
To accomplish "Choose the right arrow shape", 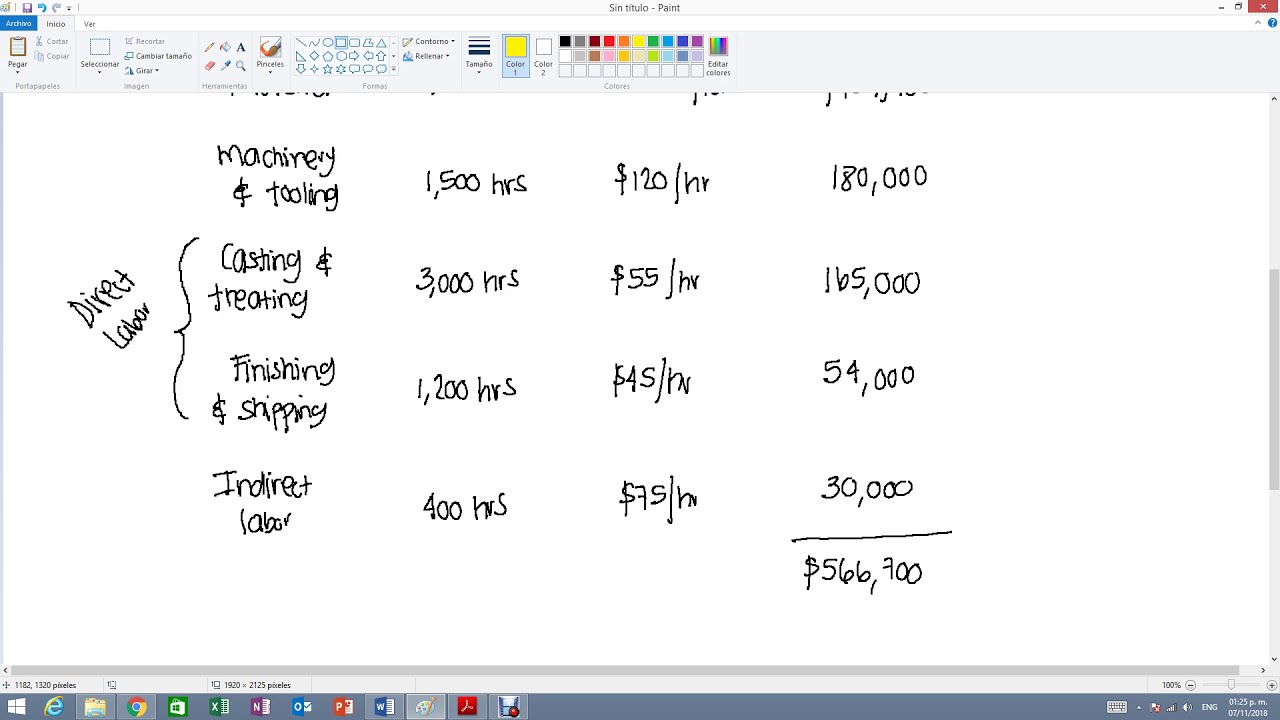I will click(354, 56).
